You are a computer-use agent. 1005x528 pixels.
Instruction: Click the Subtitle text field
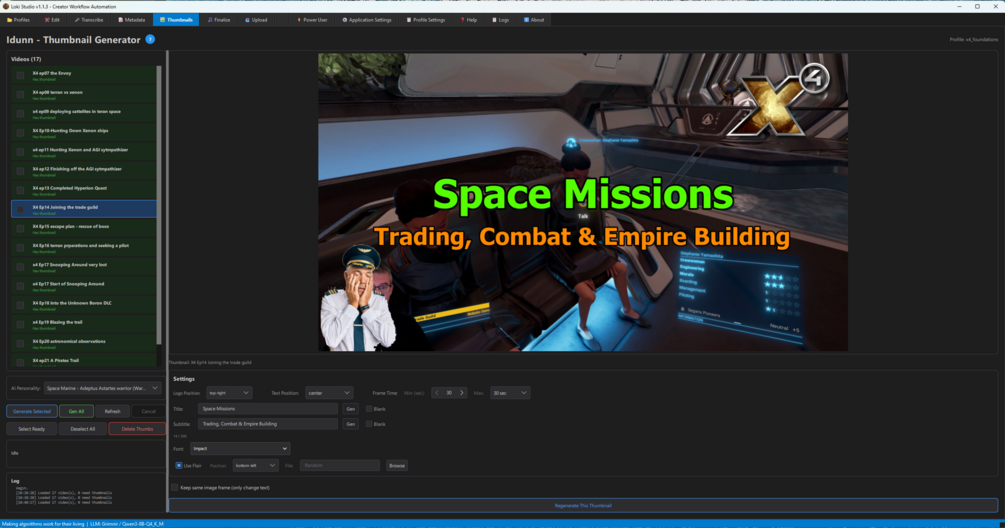coord(268,424)
